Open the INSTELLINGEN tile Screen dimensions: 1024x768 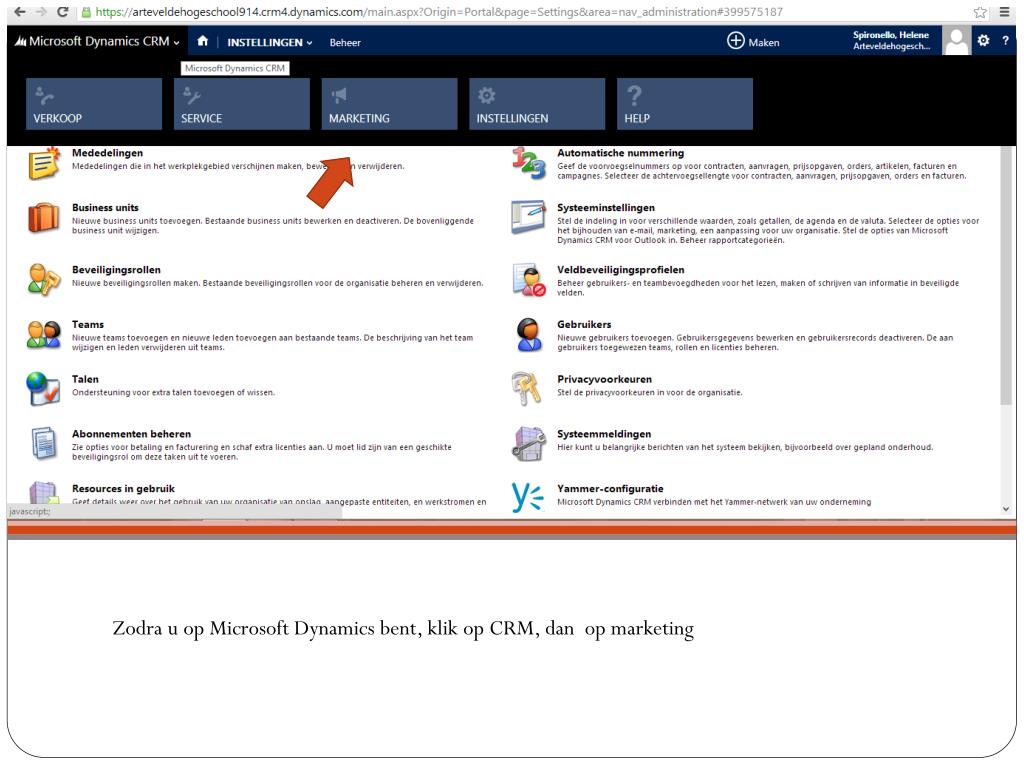(x=537, y=104)
